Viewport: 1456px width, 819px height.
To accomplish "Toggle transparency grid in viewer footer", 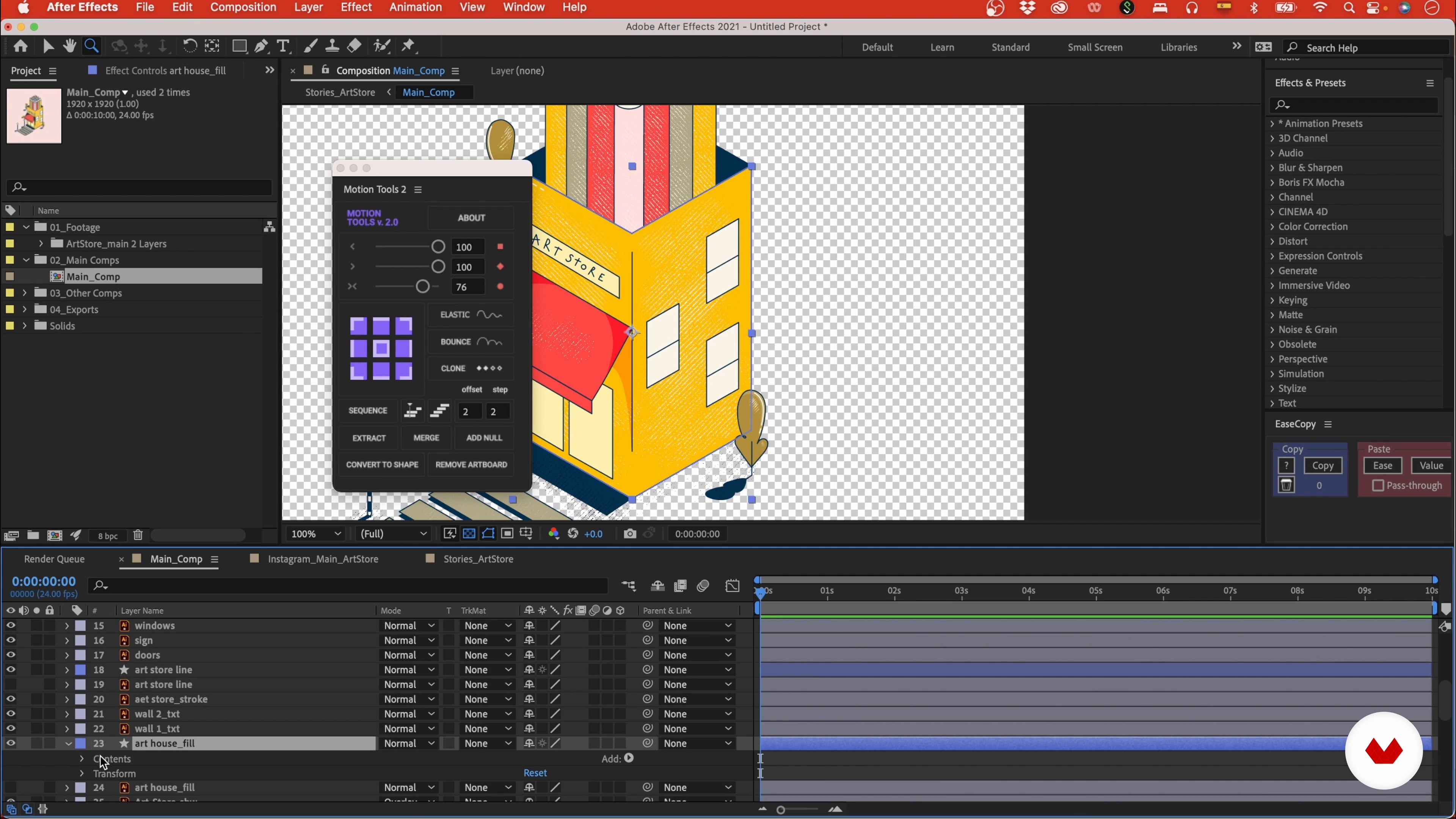I will (x=469, y=534).
